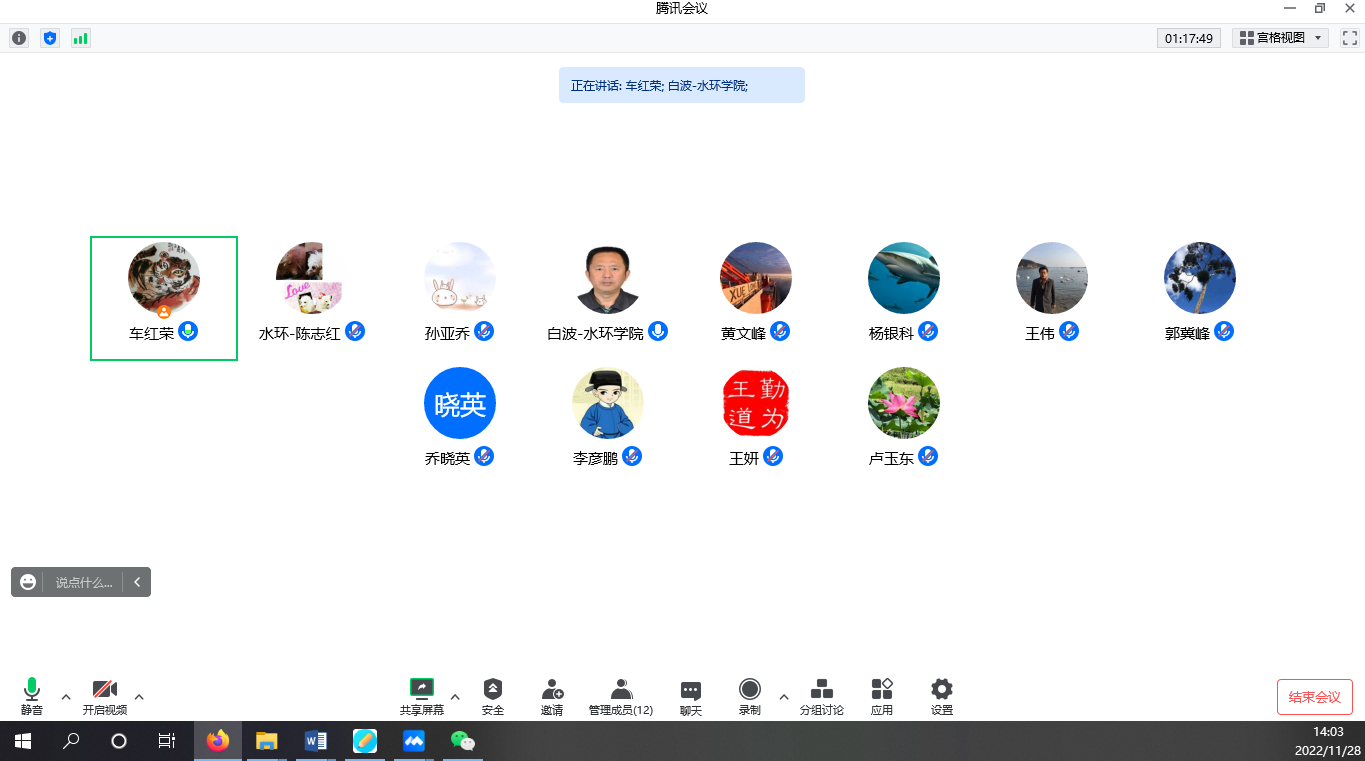The height and width of the screenshot is (761, 1365).
Task: Open the meeting info icon
Action: [19, 38]
